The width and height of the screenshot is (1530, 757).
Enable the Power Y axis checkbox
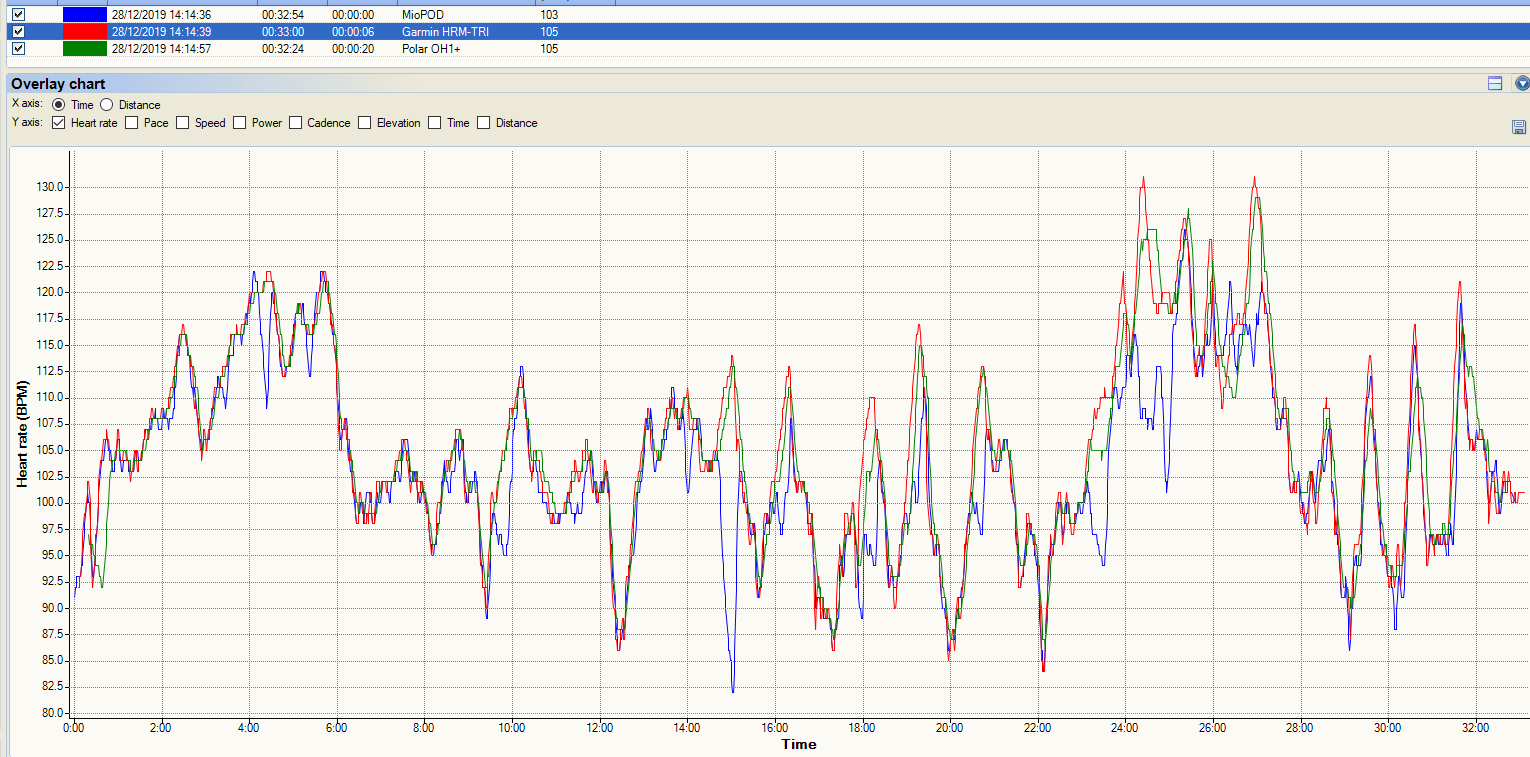pyautogui.click(x=240, y=123)
